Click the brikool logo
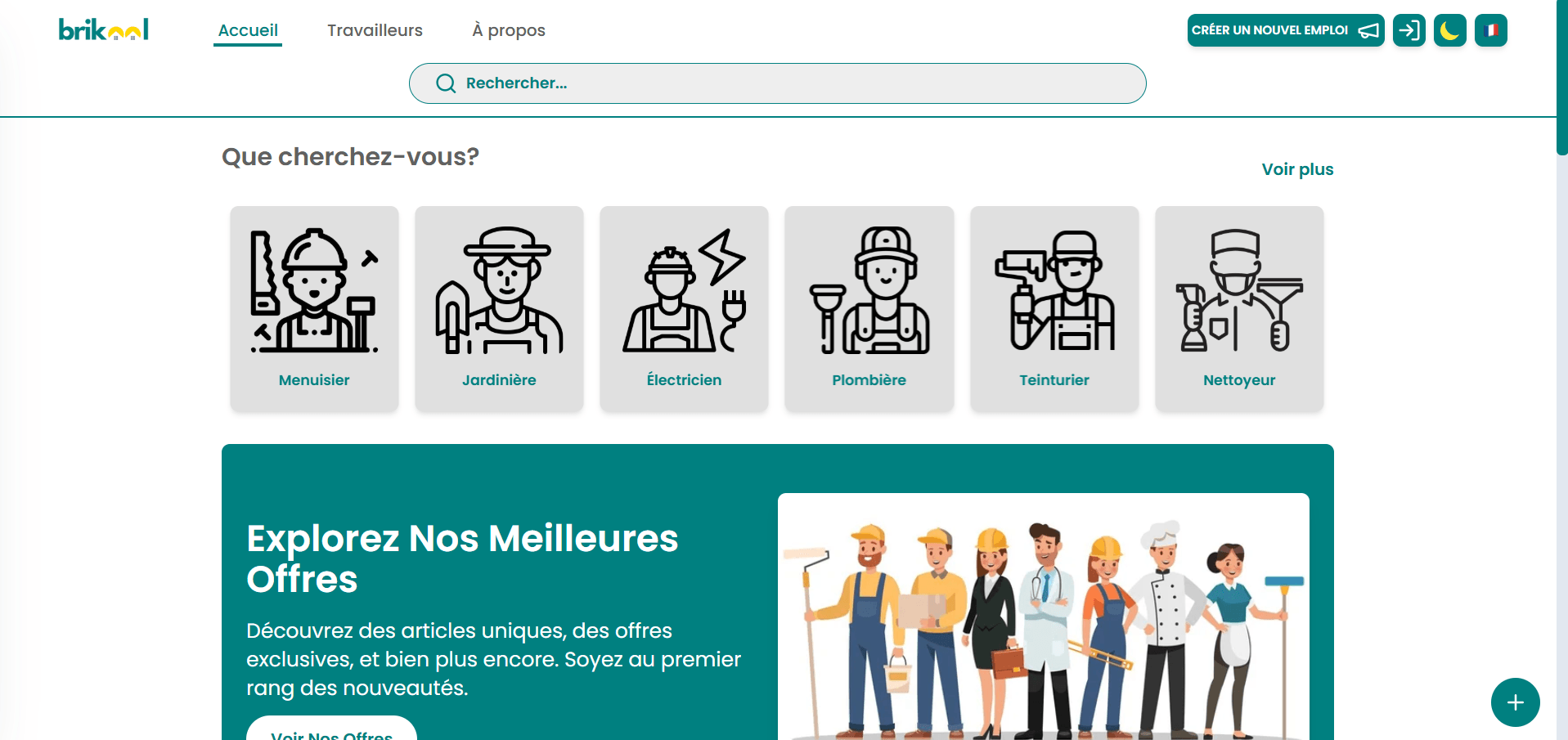 (103, 30)
